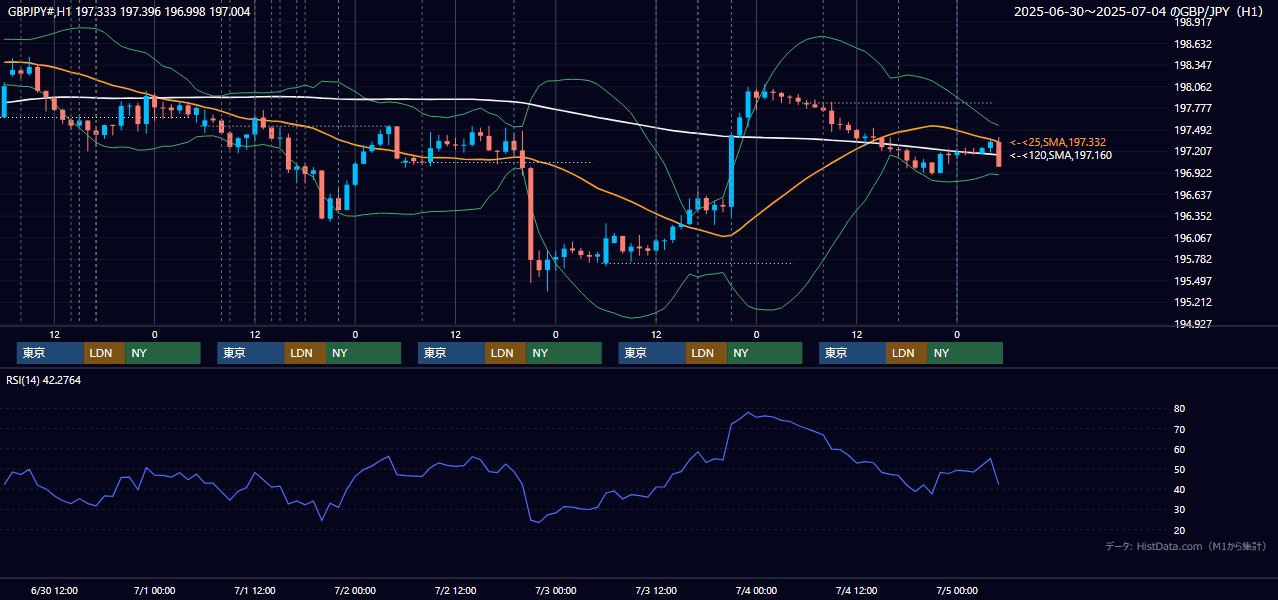The width and height of the screenshot is (1278, 600).
Task: Click price axis value 198.917
Action: coord(1193,22)
